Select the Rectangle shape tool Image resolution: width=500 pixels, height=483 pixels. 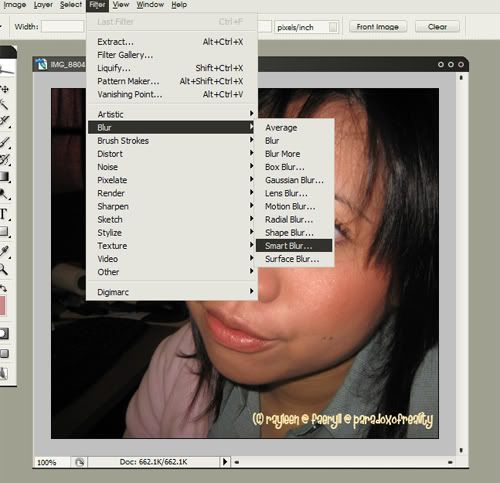(4, 231)
